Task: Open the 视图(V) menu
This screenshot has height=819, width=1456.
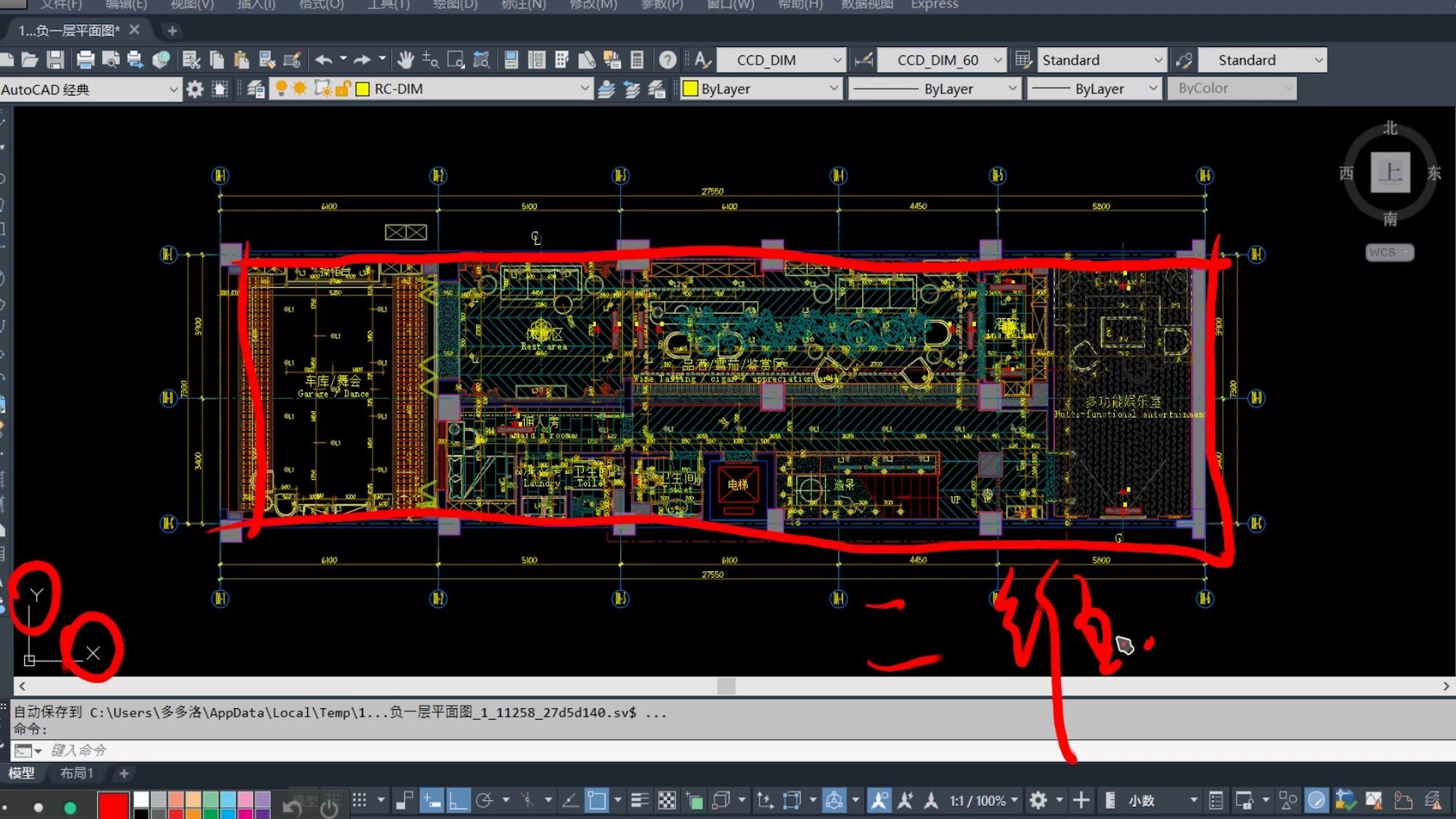Action: tap(192, 5)
